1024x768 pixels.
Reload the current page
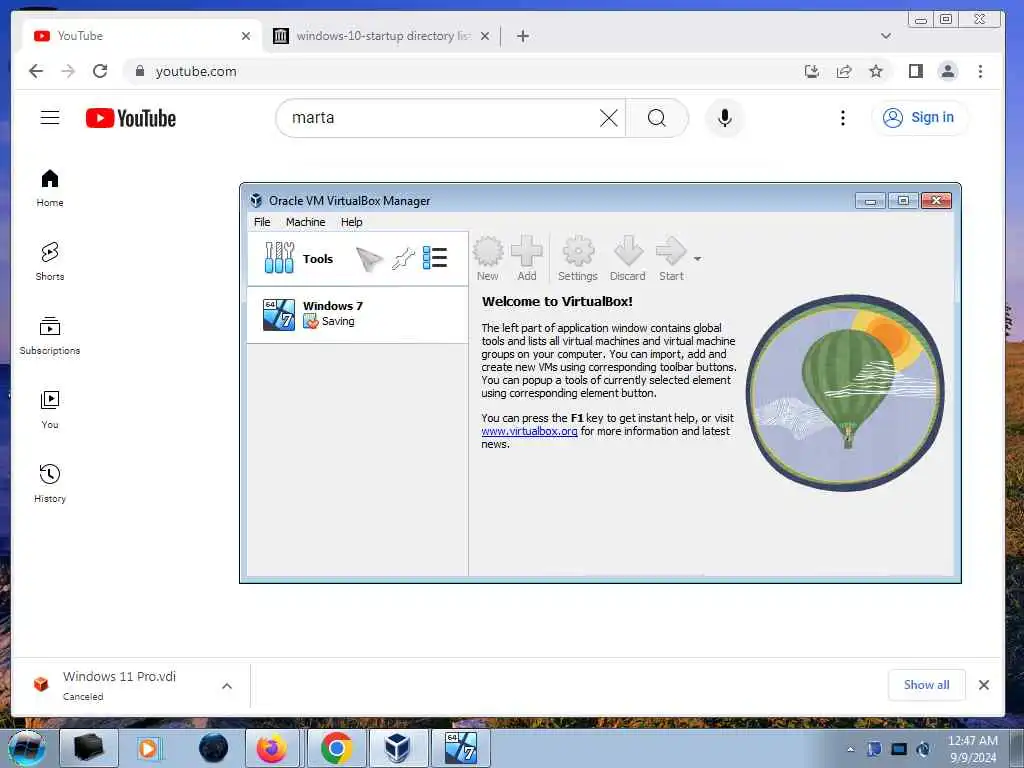(x=100, y=71)
